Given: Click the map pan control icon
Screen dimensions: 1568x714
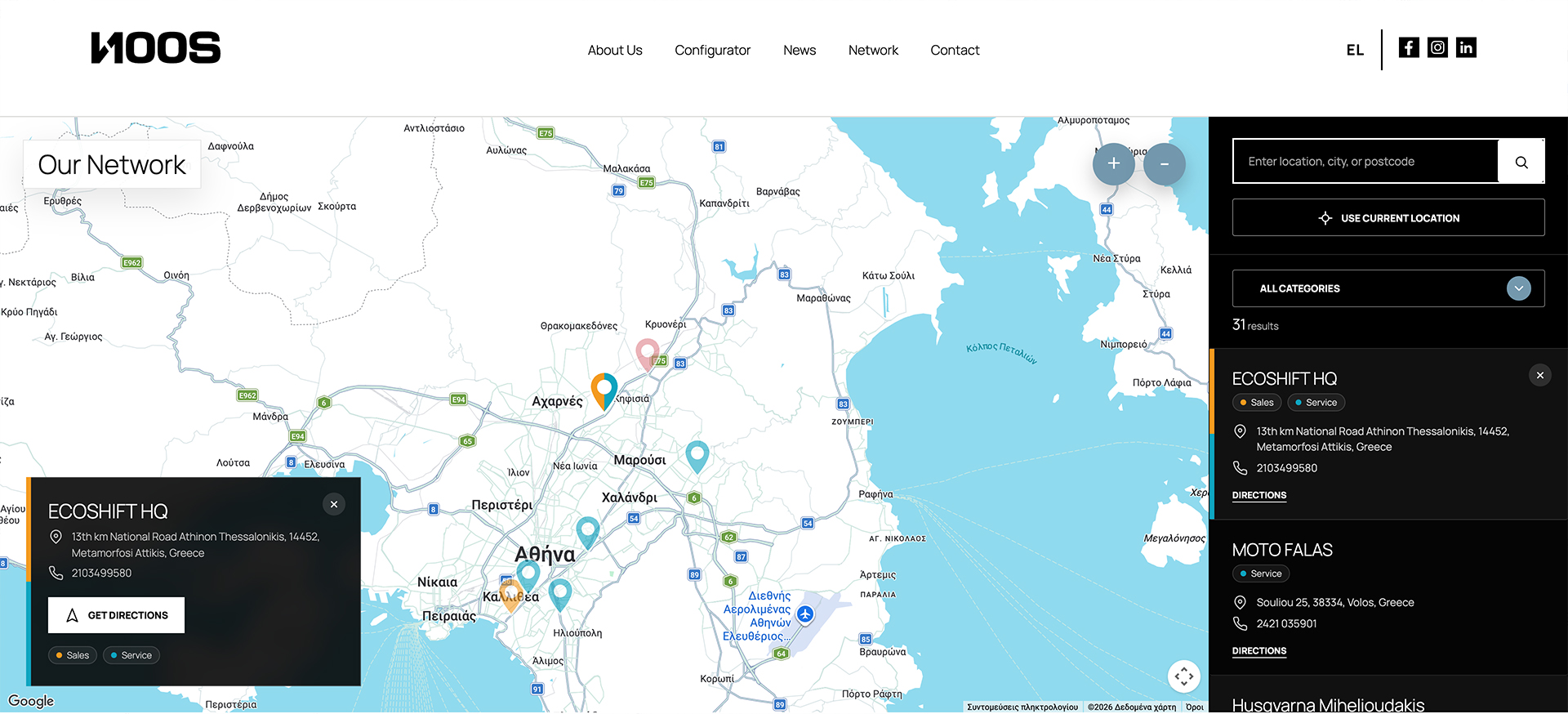Looking at the screenshot, I should pos(1184,676).
